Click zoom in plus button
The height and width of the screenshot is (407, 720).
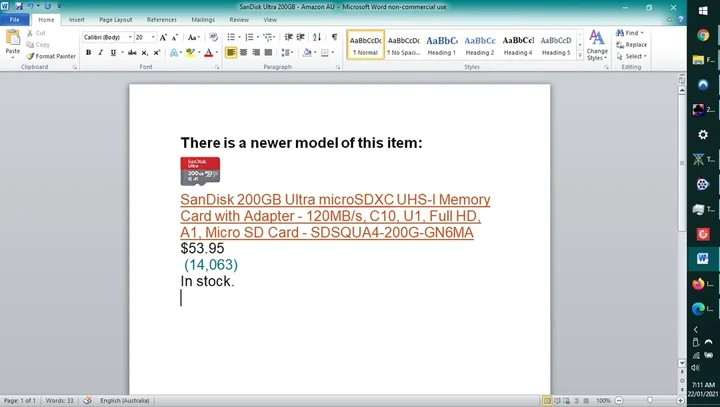pyautogui.click(x=680, y=401)
